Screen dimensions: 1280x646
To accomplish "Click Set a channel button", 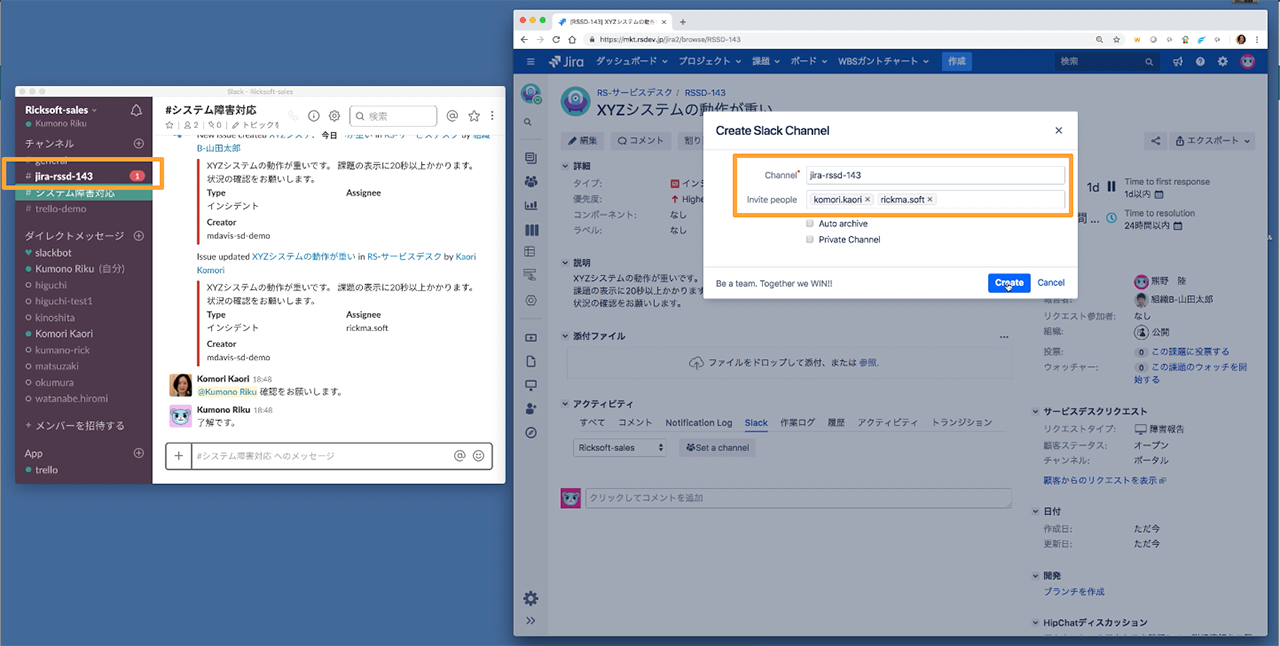I will coord(717,448).
